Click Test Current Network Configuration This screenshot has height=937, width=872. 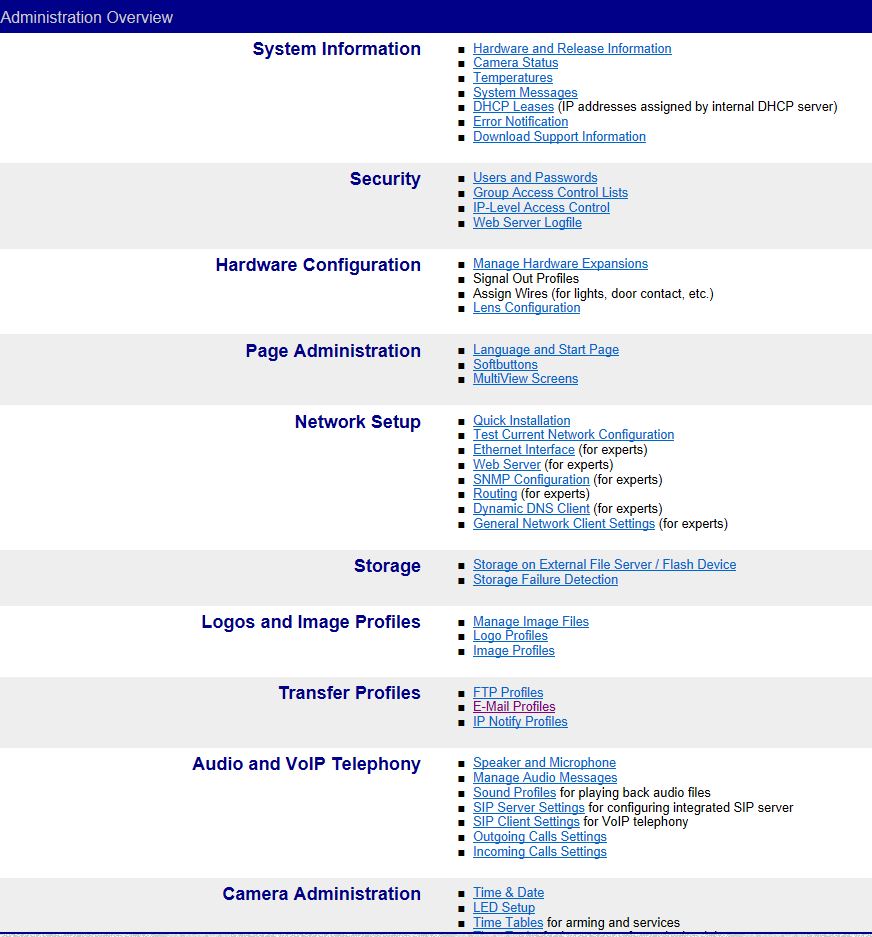[x=573, y=435]
